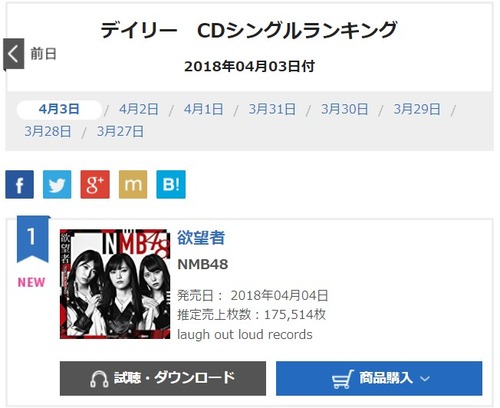Viewport: 500px width, 408px height.
Task: Go to previous day with back arrow
Action: point(14,54)
